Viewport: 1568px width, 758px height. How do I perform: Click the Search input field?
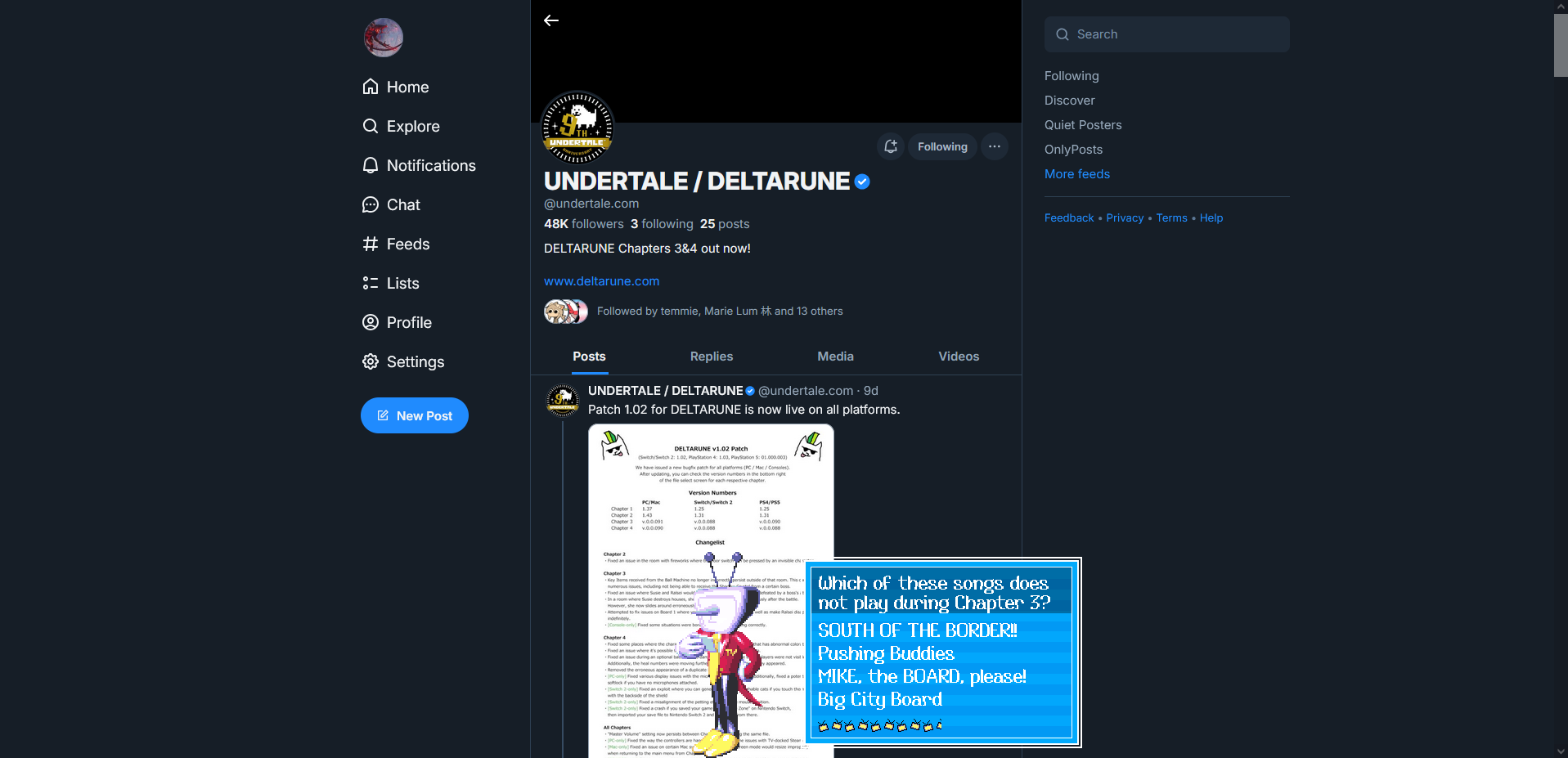[1167, 34]
